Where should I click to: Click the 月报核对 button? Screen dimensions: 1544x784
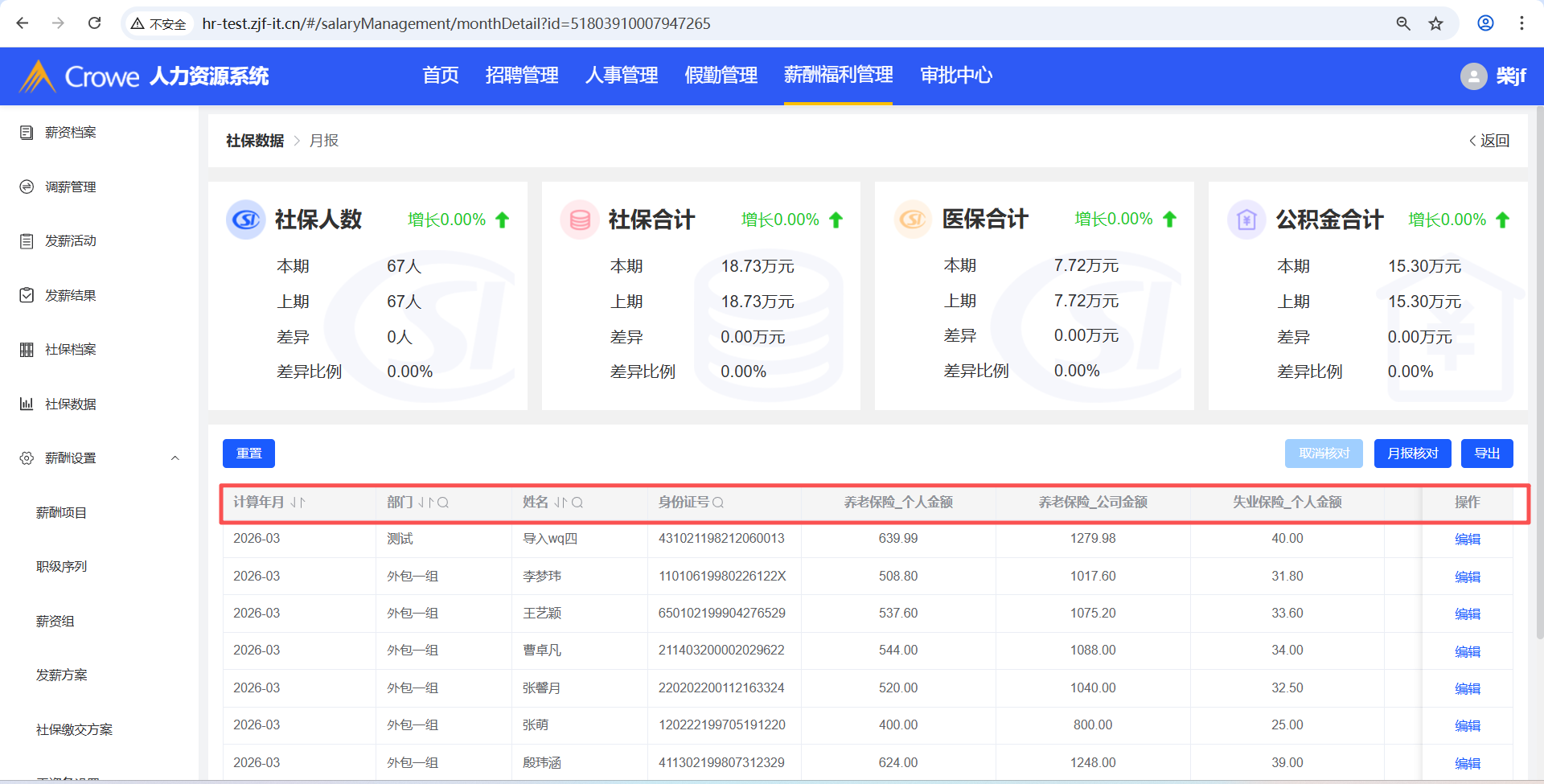pos(1412,454)
